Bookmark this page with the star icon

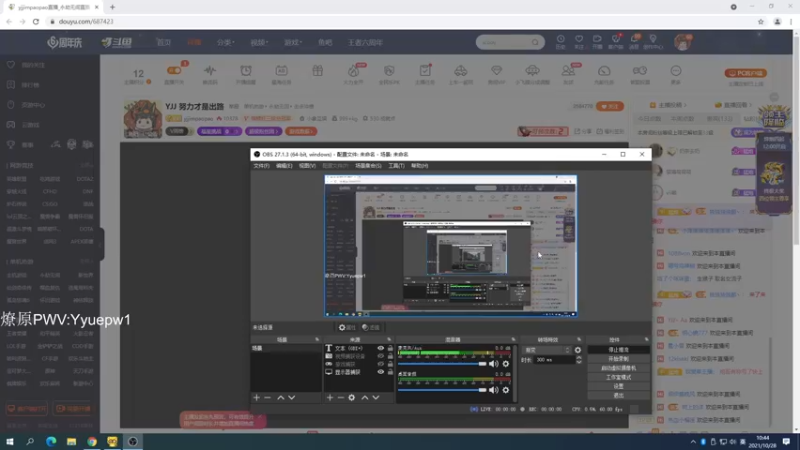tap(761, 21)
